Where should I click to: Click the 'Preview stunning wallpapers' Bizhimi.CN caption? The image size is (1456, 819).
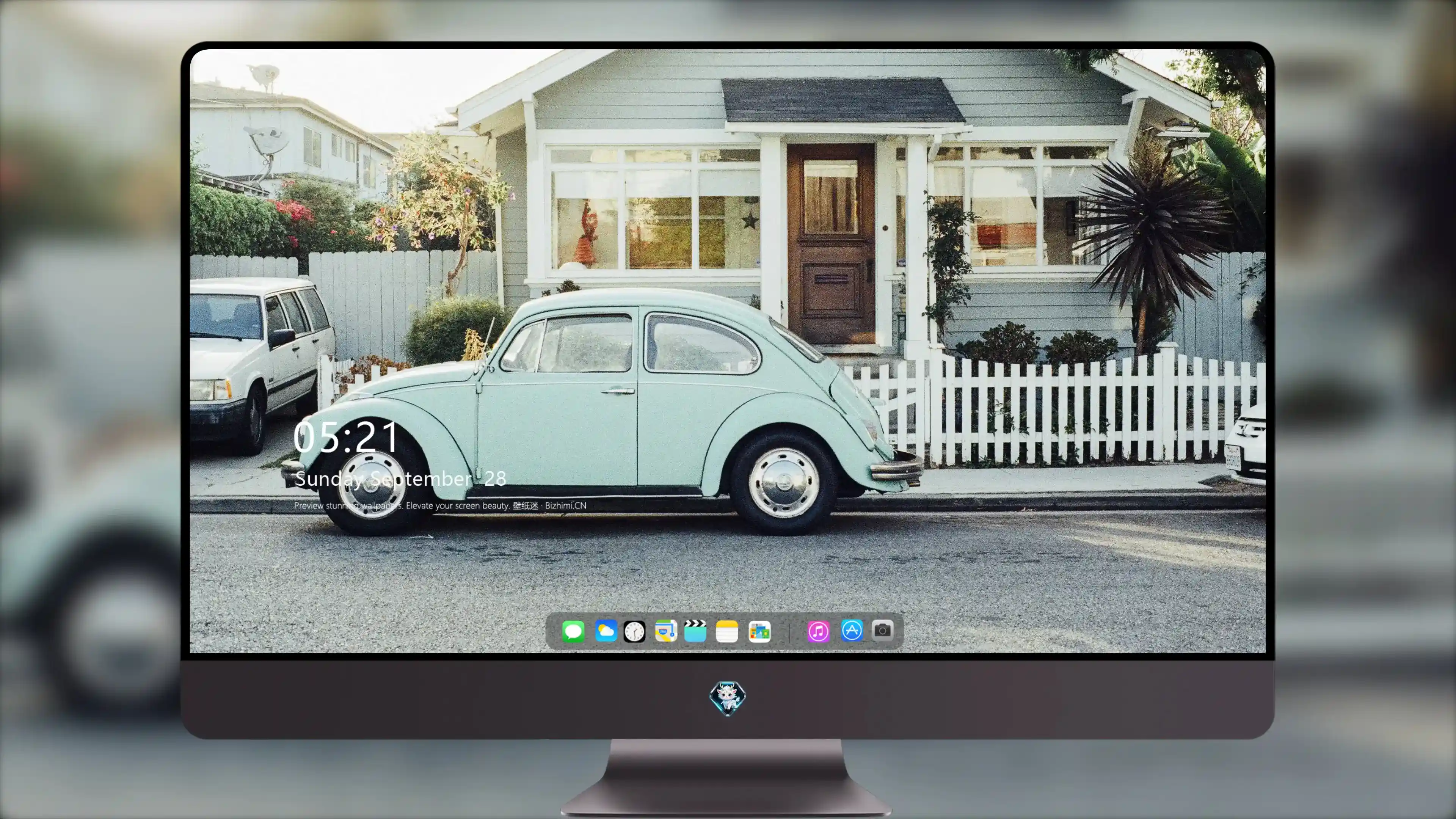[x=440, y=505]
